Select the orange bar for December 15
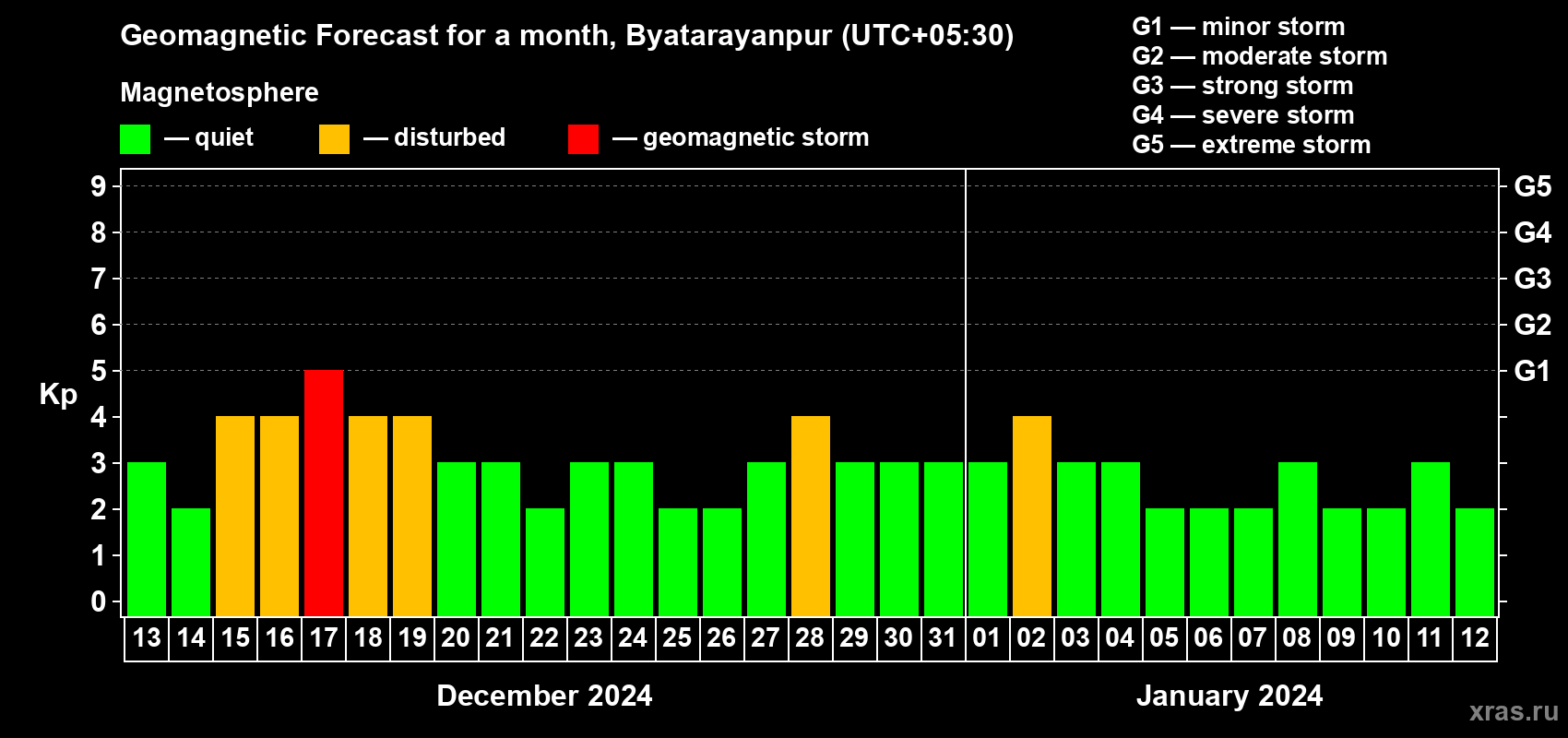Image resolution: width=1568 pixels, height=738 pixels. (x=235, y=517)
